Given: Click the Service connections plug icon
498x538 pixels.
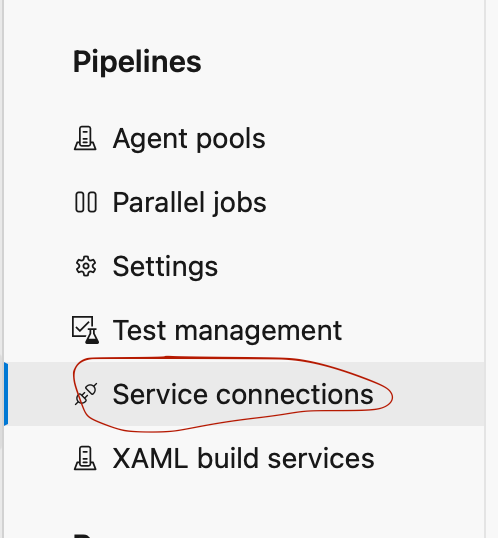Looking at the screenshot, I should pyautogui.click(x=86, y=394).
